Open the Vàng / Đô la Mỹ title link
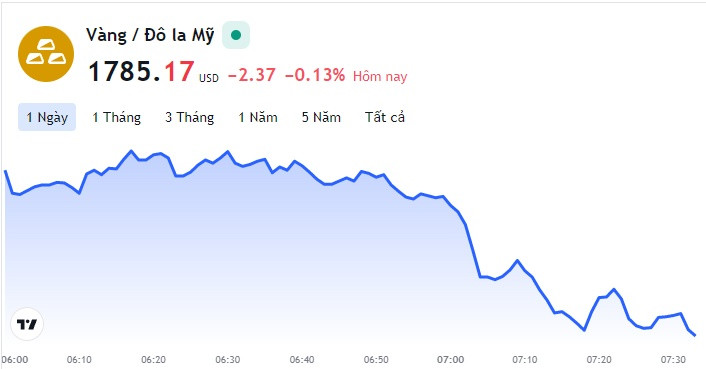706x369 pixels. (x=150, y=35)
